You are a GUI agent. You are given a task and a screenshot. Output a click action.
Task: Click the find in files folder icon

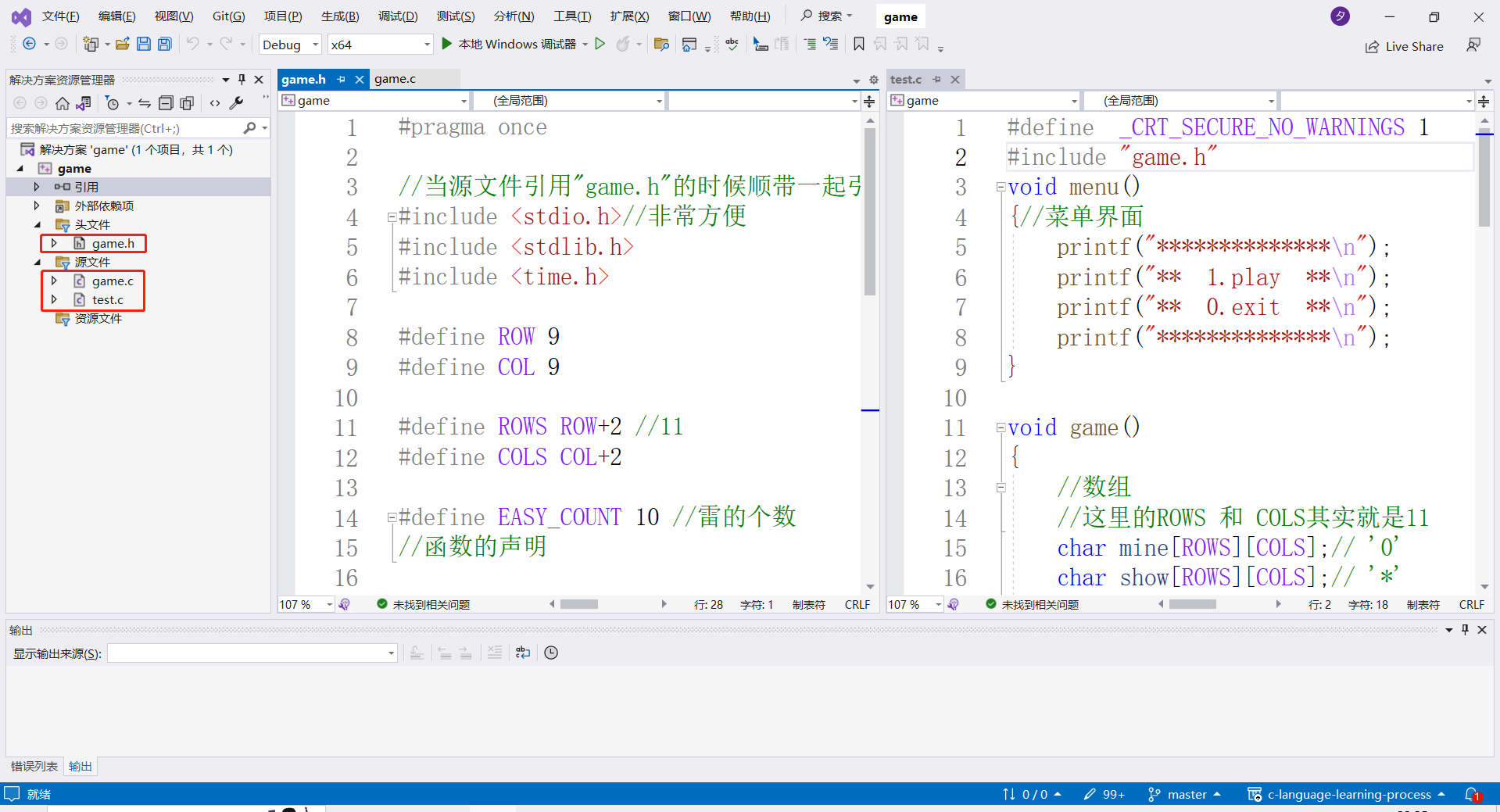coord(661,44)
